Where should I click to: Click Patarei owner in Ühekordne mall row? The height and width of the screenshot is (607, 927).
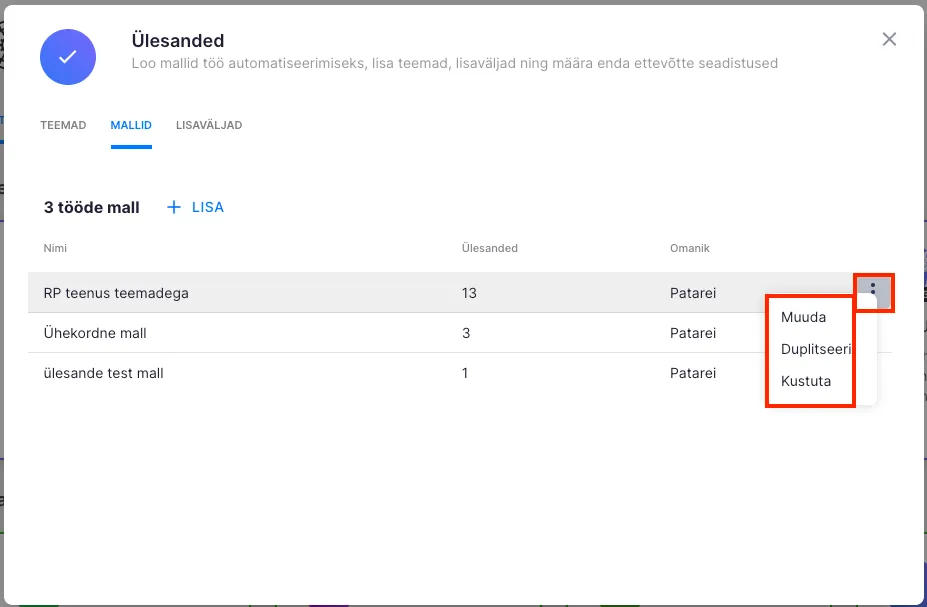(x=693, y=333)
